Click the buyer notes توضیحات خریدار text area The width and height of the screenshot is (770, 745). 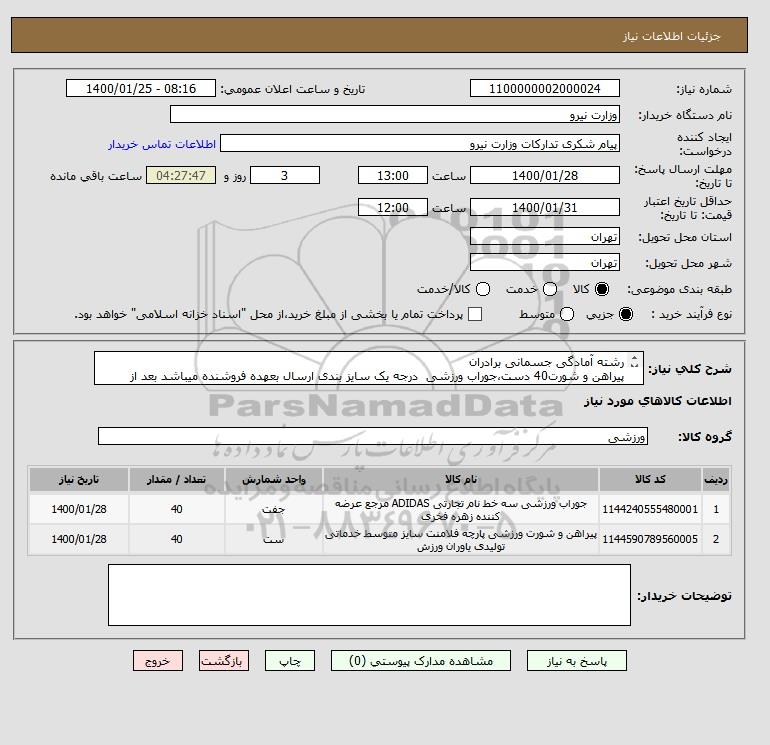(x=369, y=595)
